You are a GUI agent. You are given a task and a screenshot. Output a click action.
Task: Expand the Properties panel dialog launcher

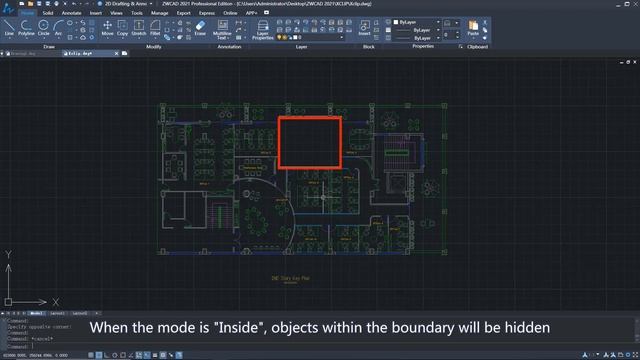point(460,47)
